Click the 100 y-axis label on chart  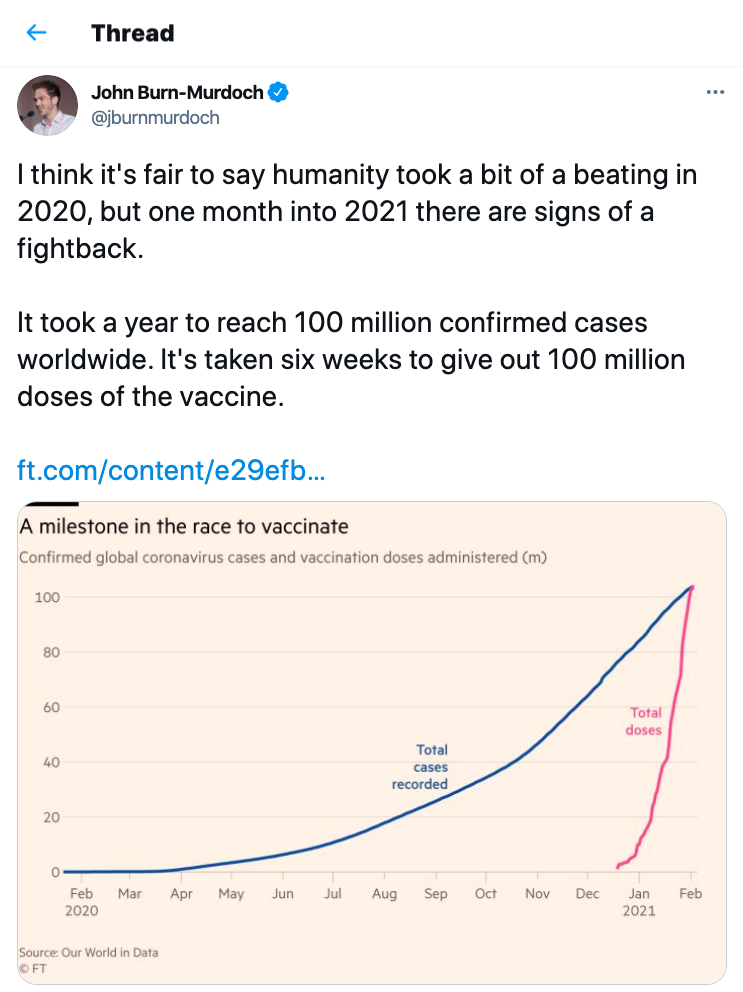[48, 597]
